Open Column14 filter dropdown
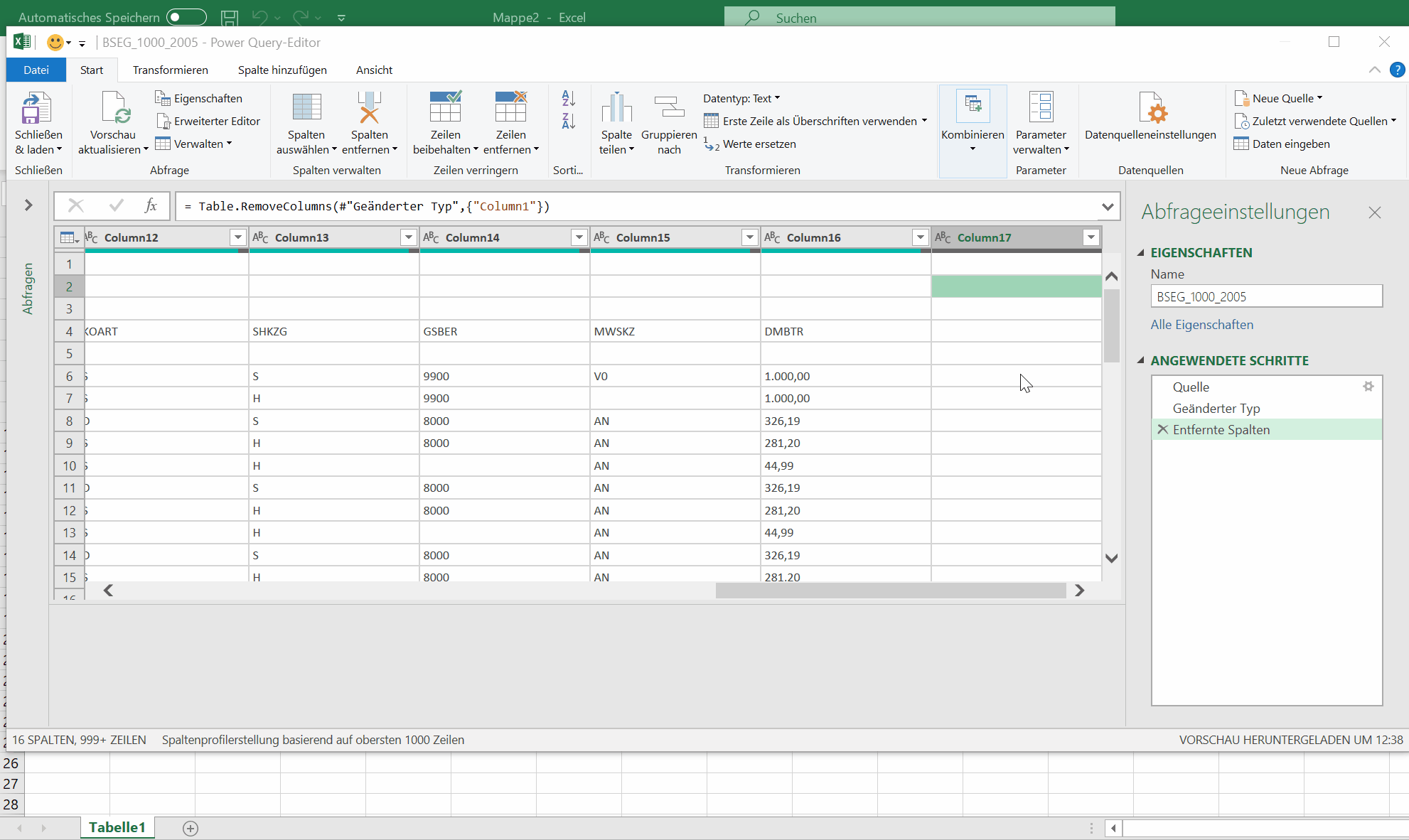Image resolution: width=1409 pixels, height=840 pixels. click(579, 237)
